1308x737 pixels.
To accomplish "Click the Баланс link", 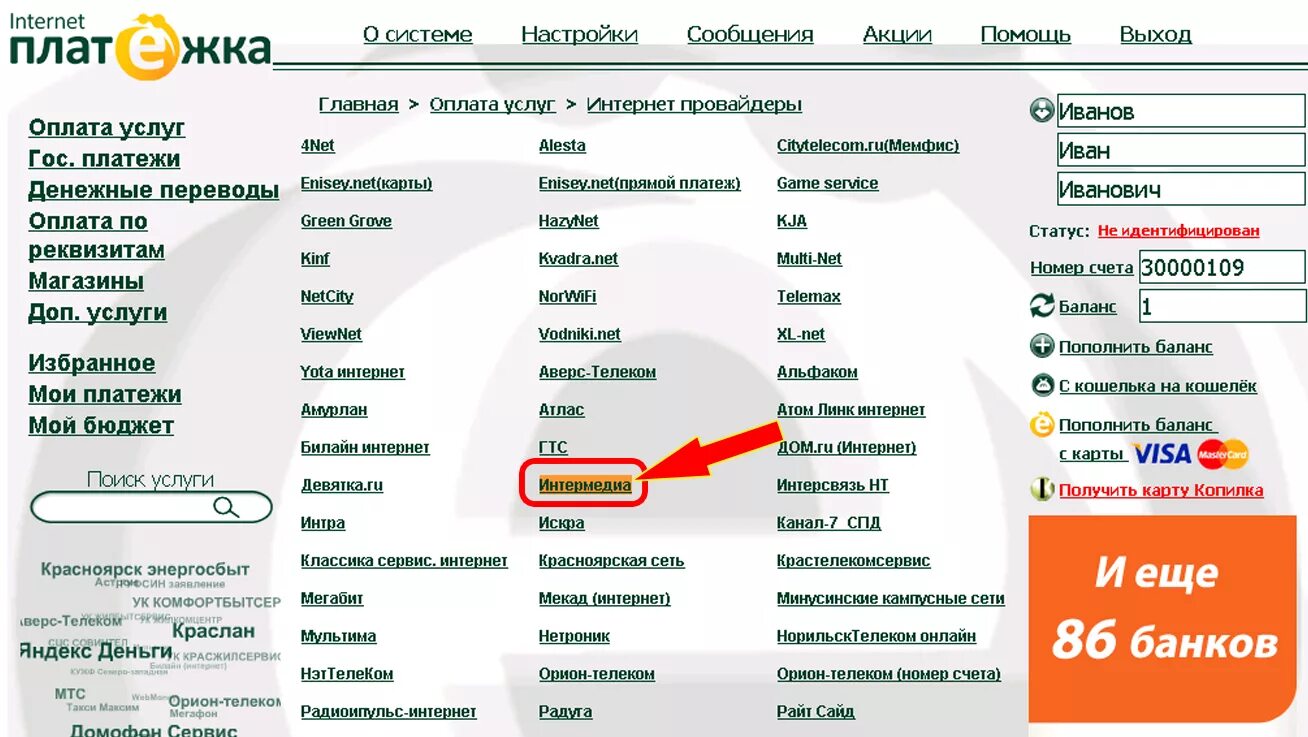I will (1087, 306).
